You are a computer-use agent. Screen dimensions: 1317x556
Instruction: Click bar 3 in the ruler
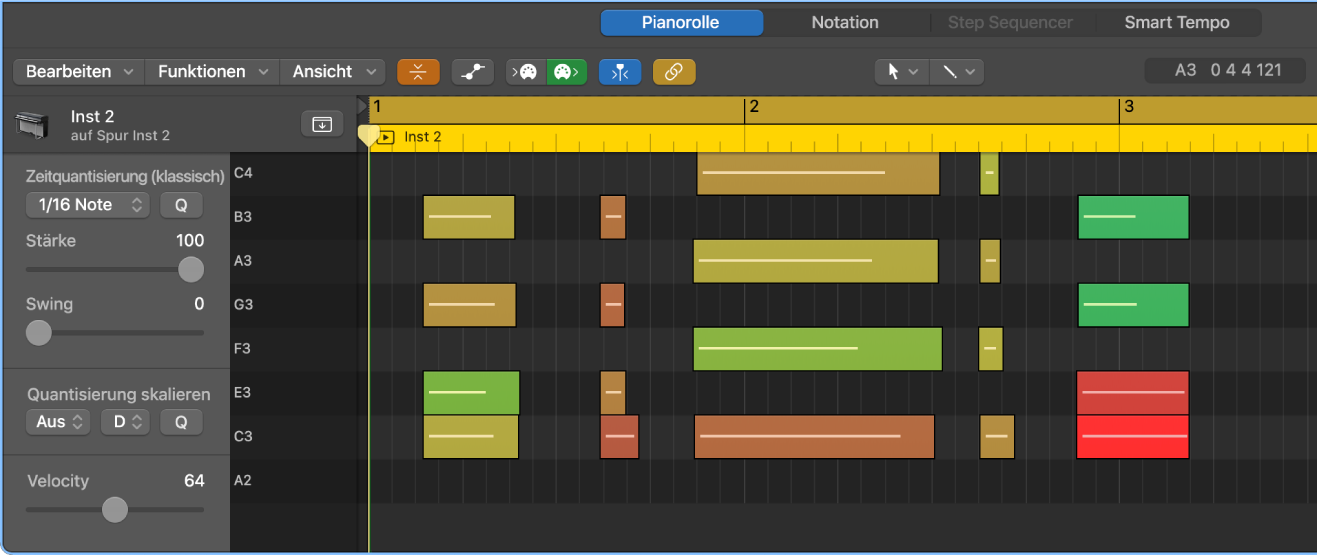(1128, 106)
